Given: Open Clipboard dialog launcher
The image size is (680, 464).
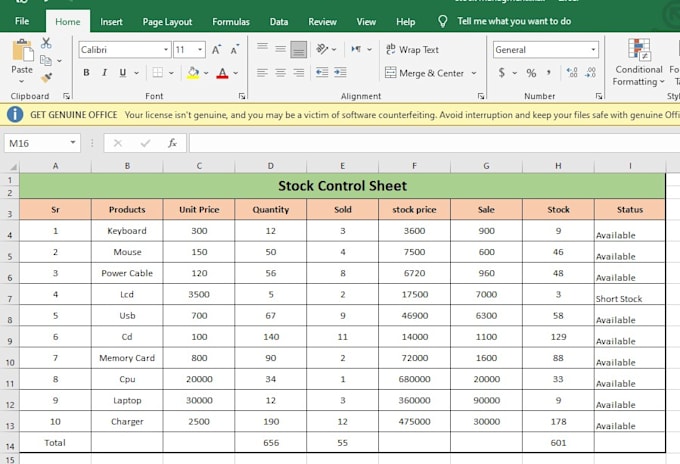Looking at the screenshot, I should coord(66,96).
